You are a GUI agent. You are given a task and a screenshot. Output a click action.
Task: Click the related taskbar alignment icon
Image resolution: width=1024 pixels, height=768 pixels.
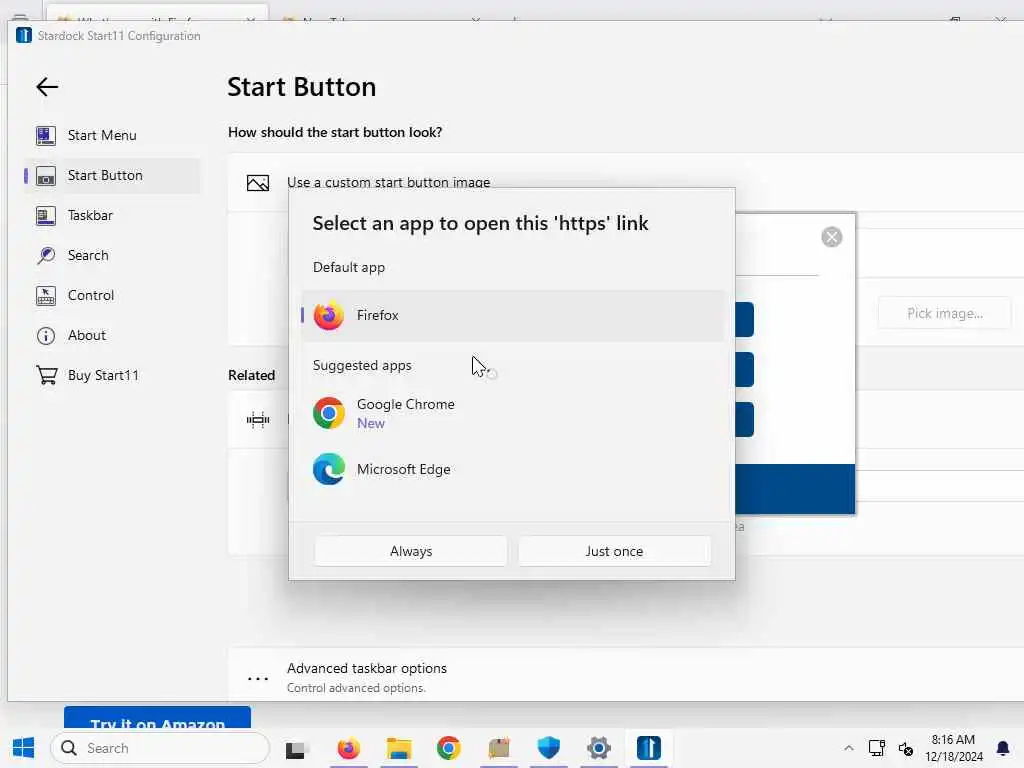click(258, 419)
